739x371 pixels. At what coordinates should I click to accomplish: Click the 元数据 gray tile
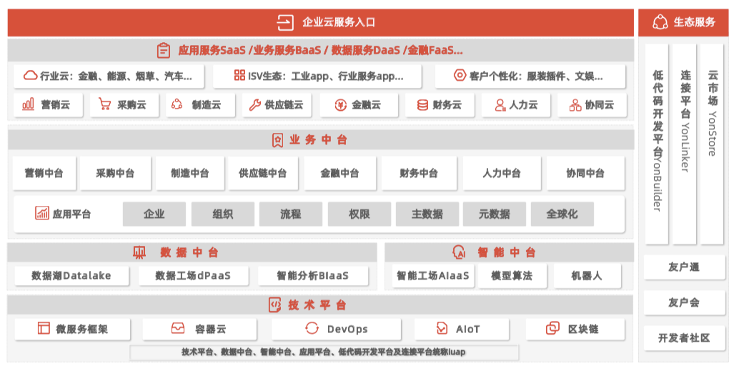click(494, 214)
